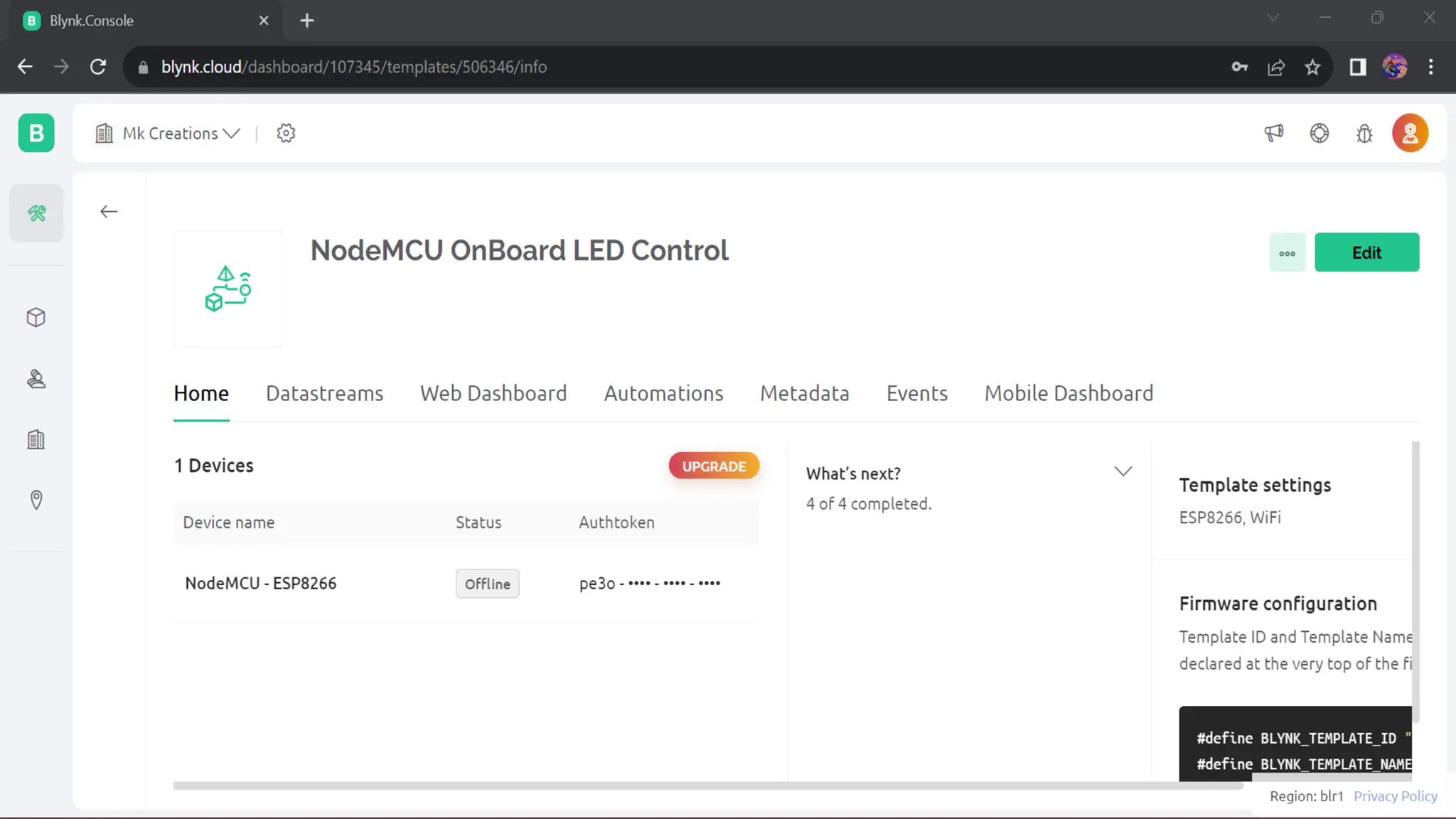1456x819 pixels.
Task: Open the Devices cube icon in sidebar
Action: pyautogui.click(x=36, y=317)
